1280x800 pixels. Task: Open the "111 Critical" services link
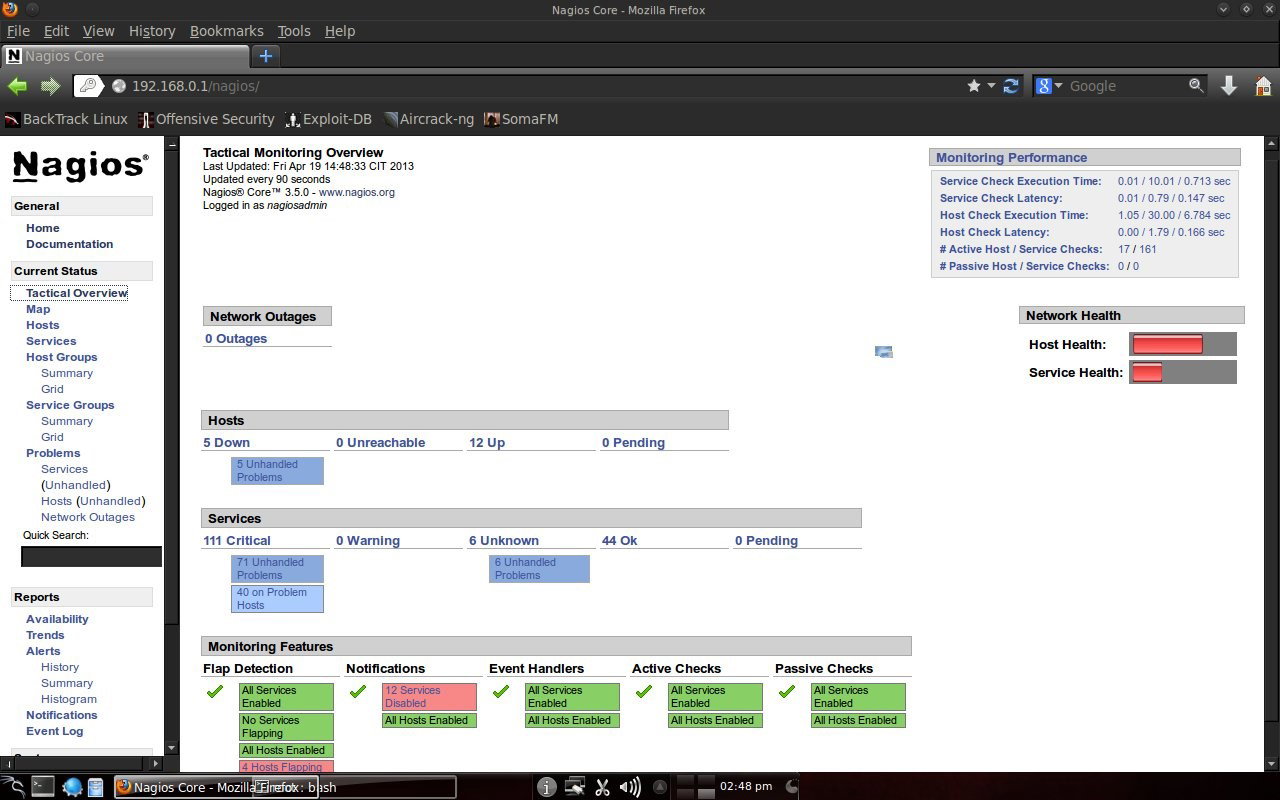(237, 541)
